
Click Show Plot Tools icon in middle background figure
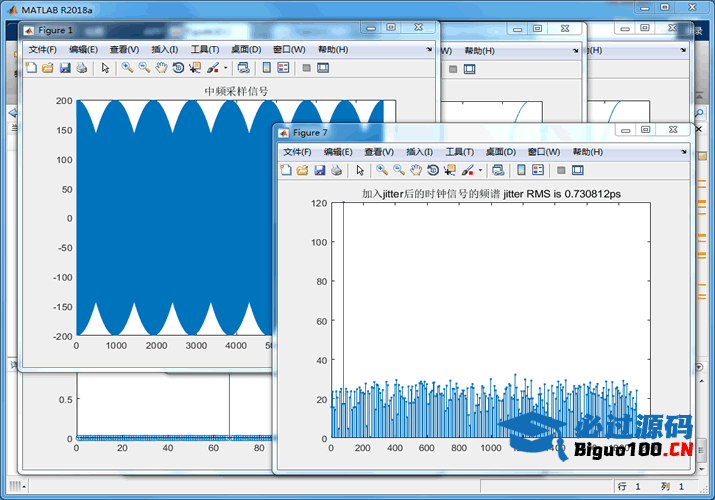click(x=469, y=69)
